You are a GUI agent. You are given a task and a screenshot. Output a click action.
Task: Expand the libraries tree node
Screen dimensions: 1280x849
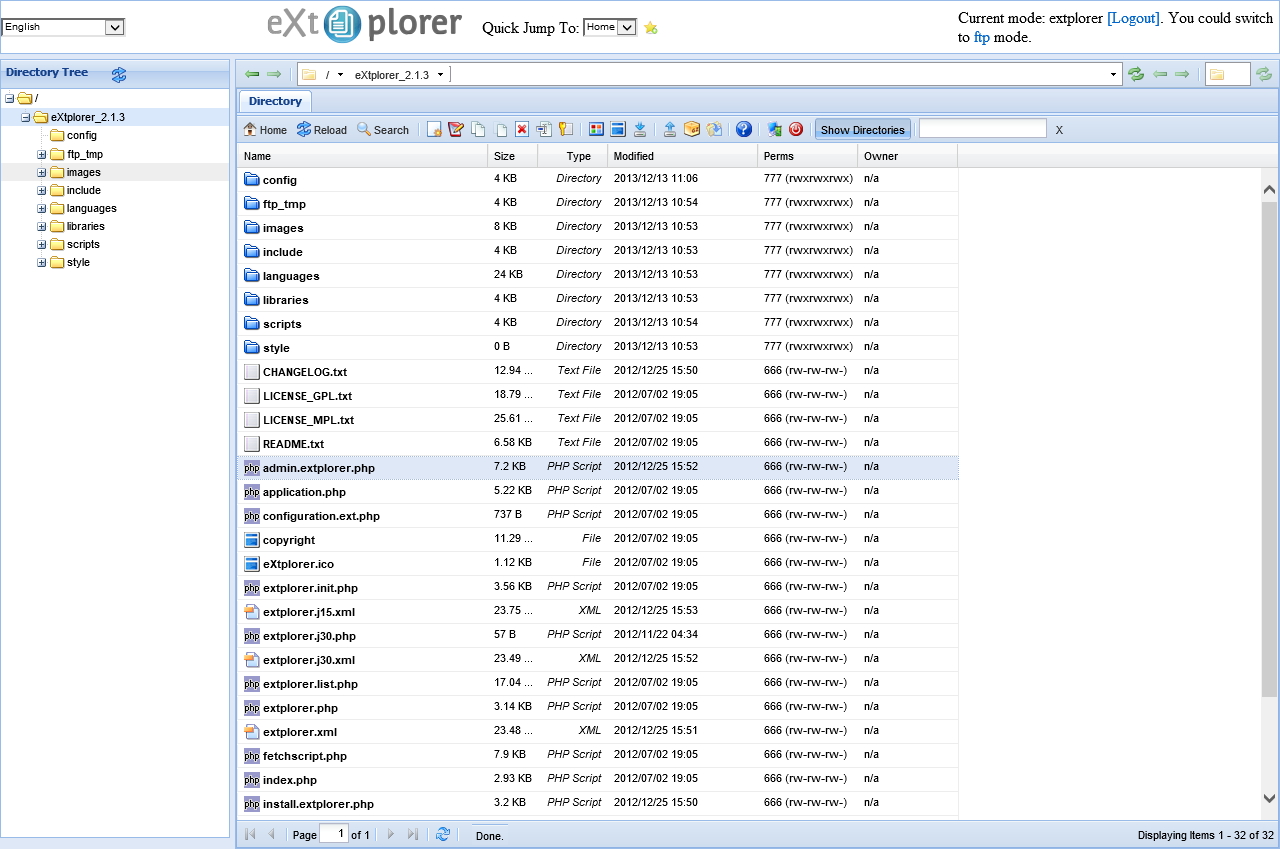pos(42,227)
